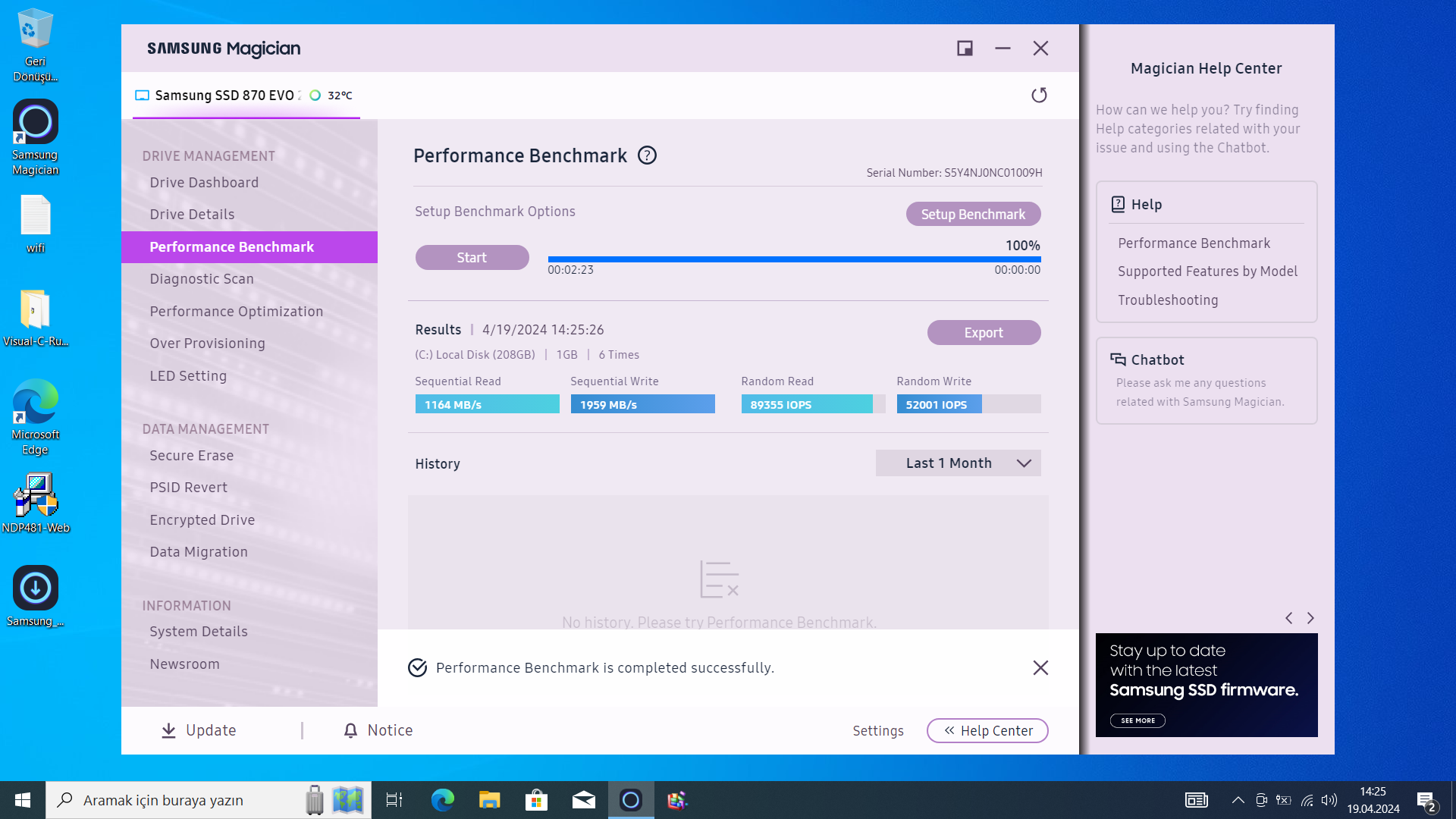Toggle the mini-mode window icon
This screenshot has height=819, width=1456.
point(965,49)
